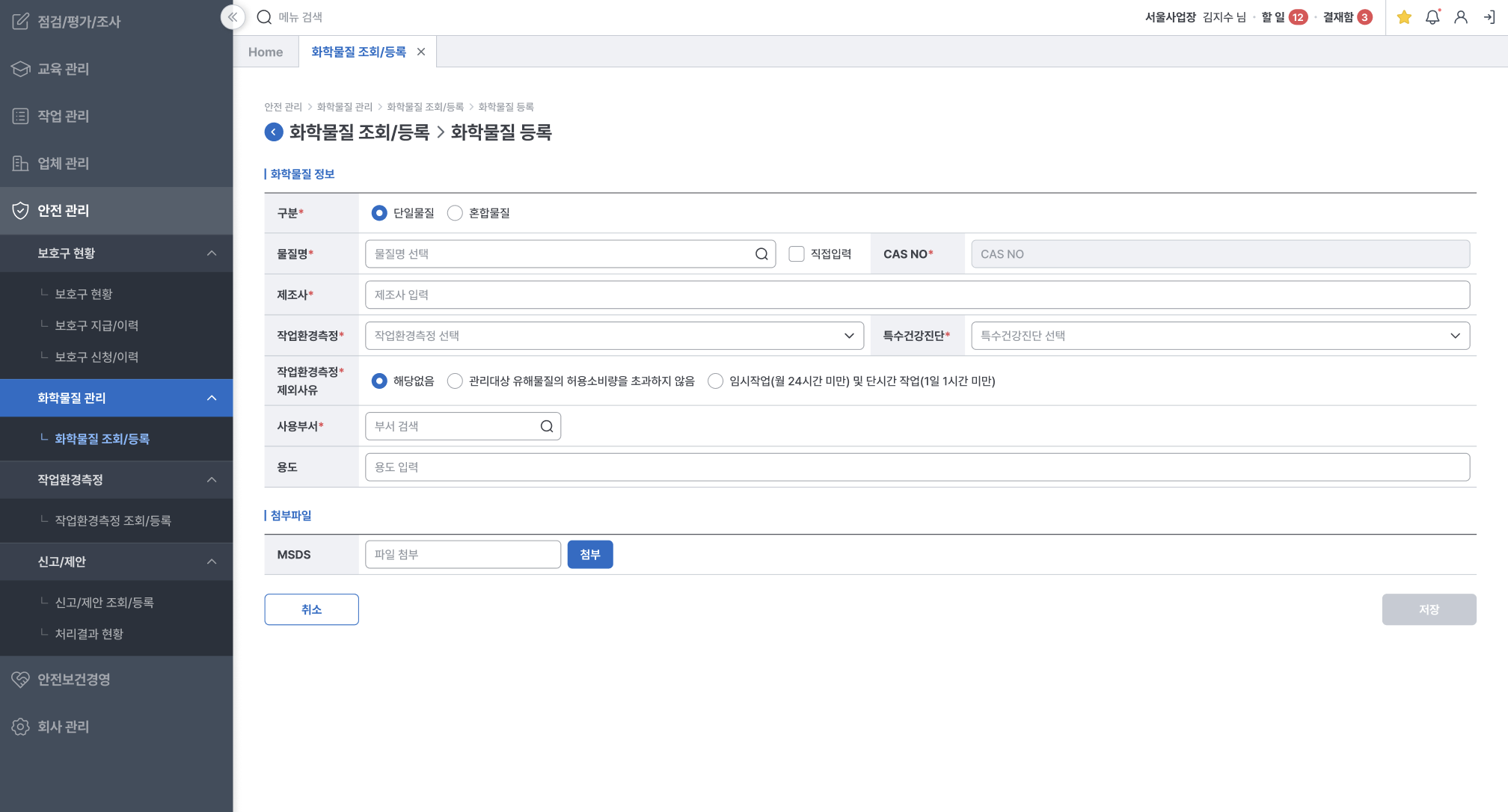This screenshot has height=812, width=1508.
Task: Click the user profile icon
Action: tap(1460, 17)
